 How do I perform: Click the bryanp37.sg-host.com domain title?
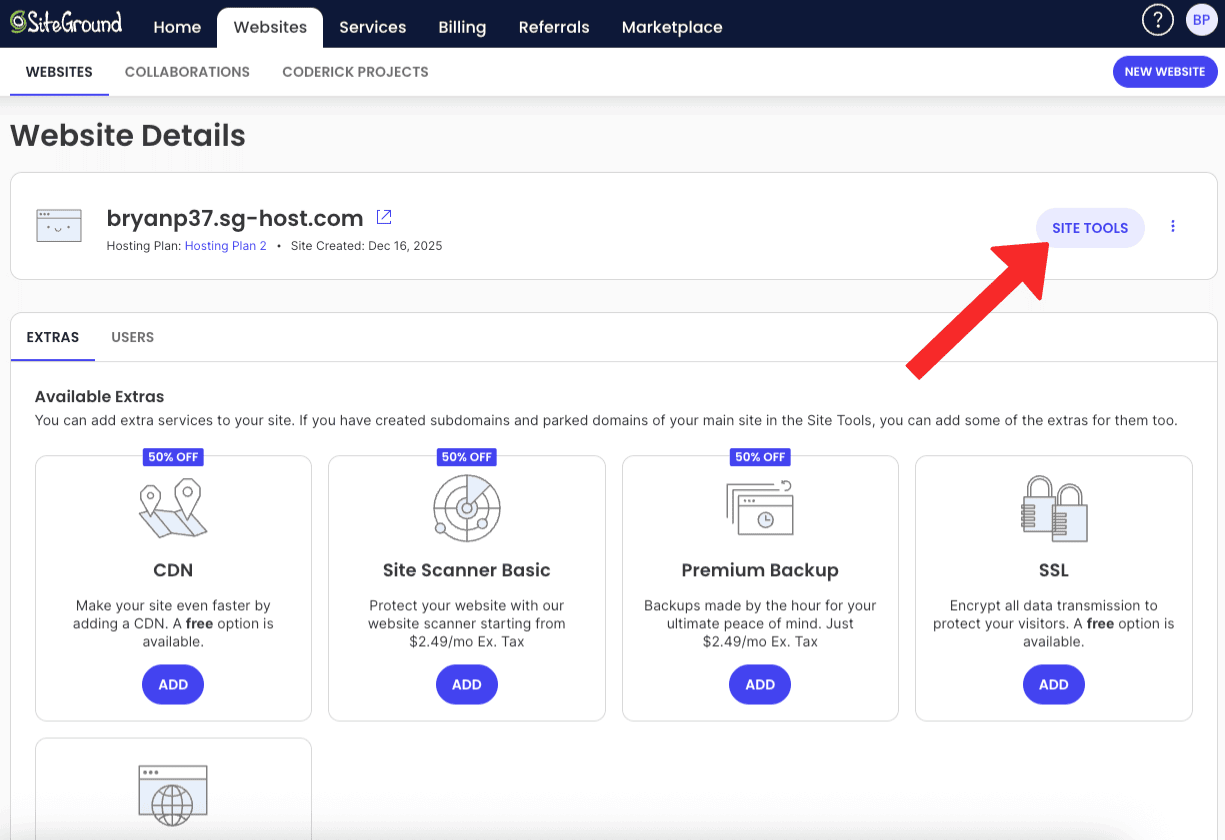click(x=235, y=218)
